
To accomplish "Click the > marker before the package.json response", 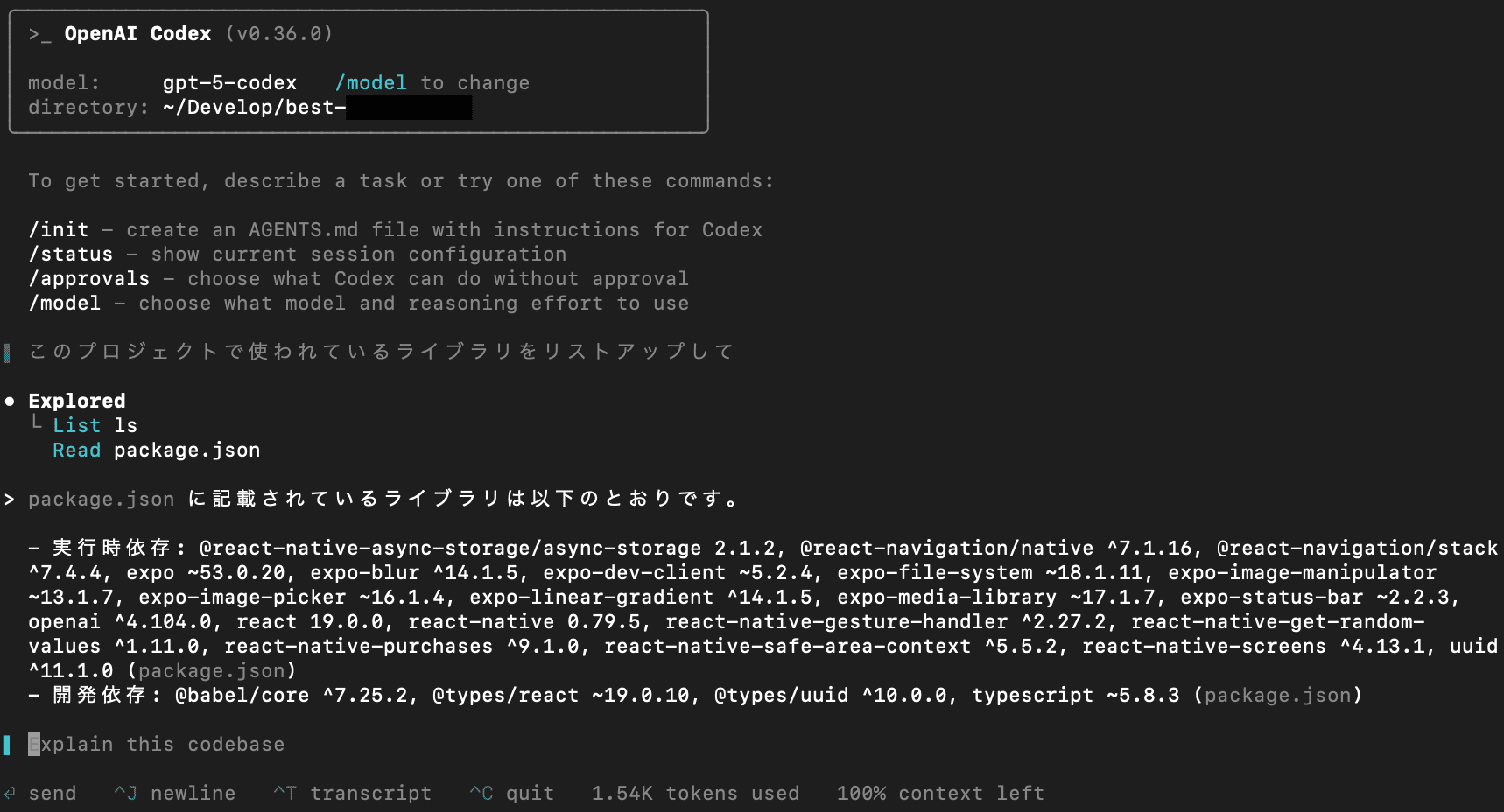I will 10,500.
